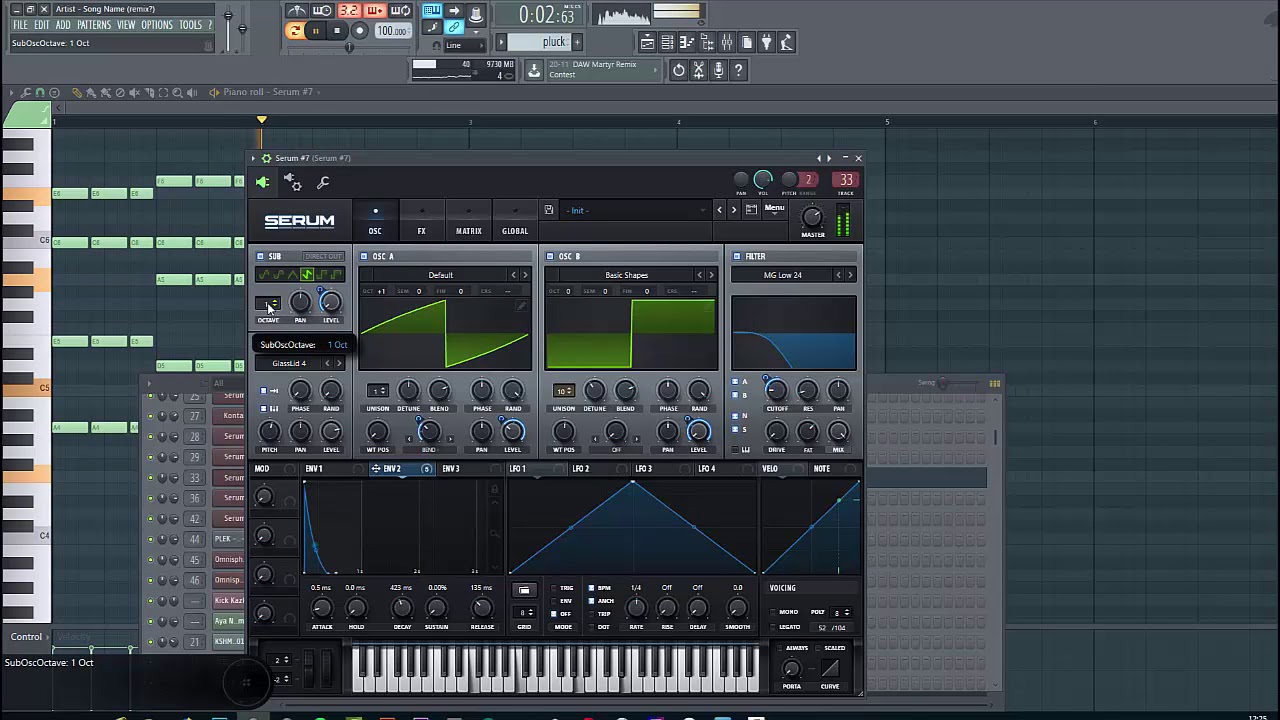Screen dimensions: 1280x720
Task: Open the piano roll toolbar icon
Action: (687, 42)
